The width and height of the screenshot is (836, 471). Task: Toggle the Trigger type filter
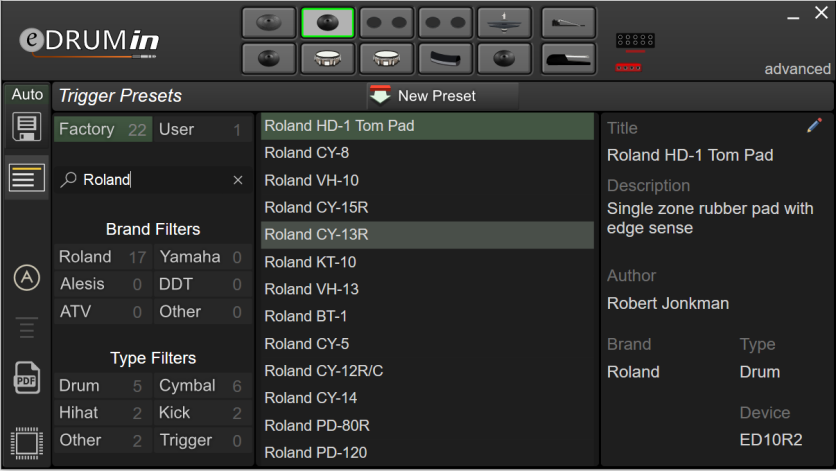[x=203, y=441]
